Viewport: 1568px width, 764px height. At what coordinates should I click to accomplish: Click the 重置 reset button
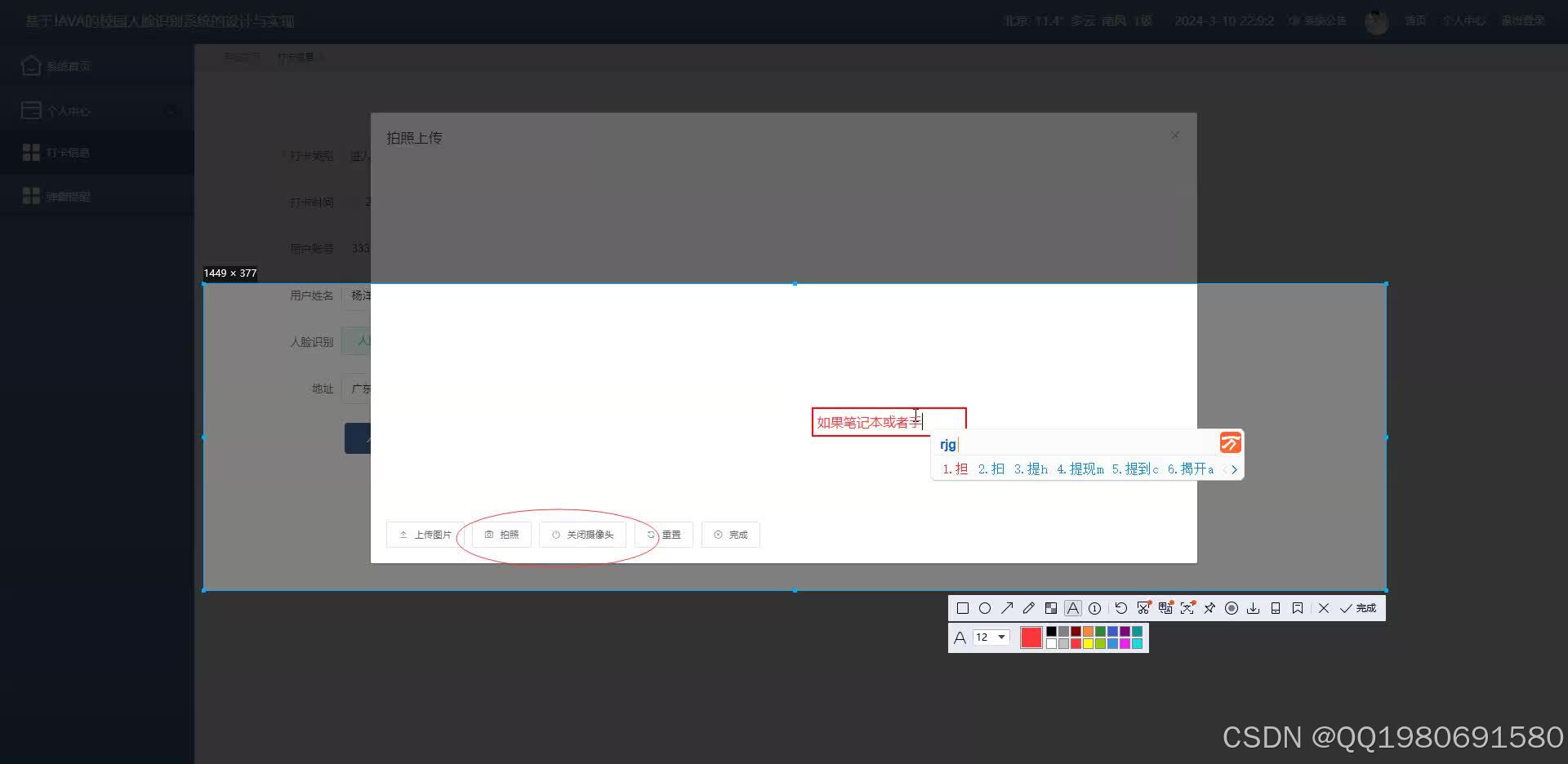(x=664, y=535)
